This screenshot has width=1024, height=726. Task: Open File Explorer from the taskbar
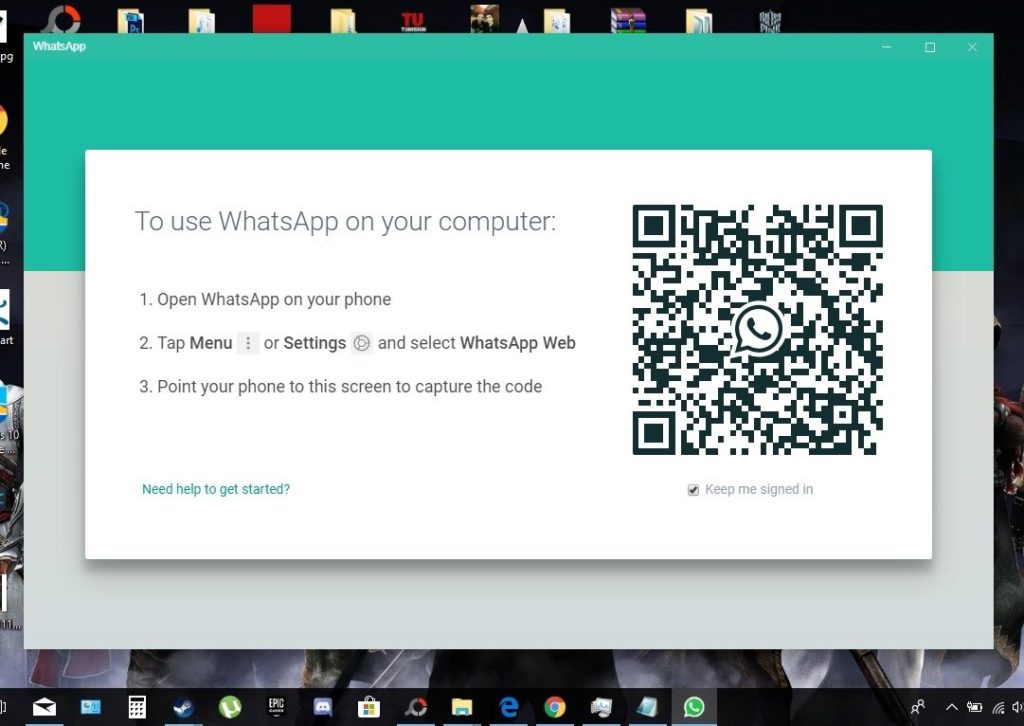tap(462, 707)
